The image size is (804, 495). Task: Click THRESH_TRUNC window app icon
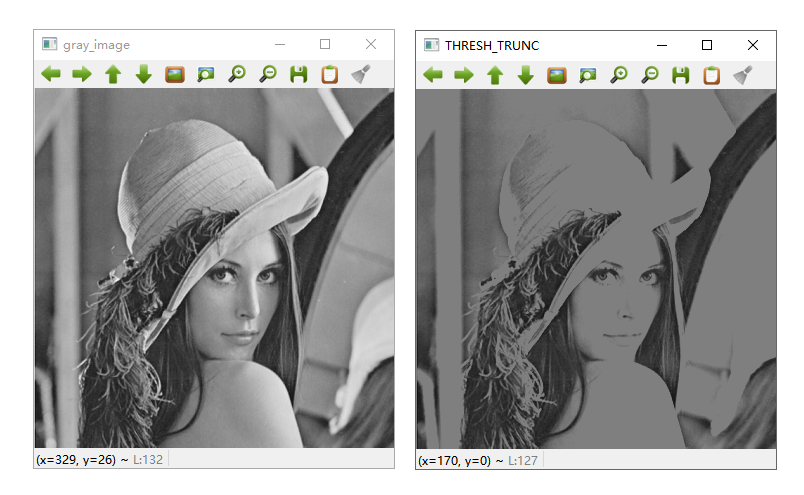431,45
